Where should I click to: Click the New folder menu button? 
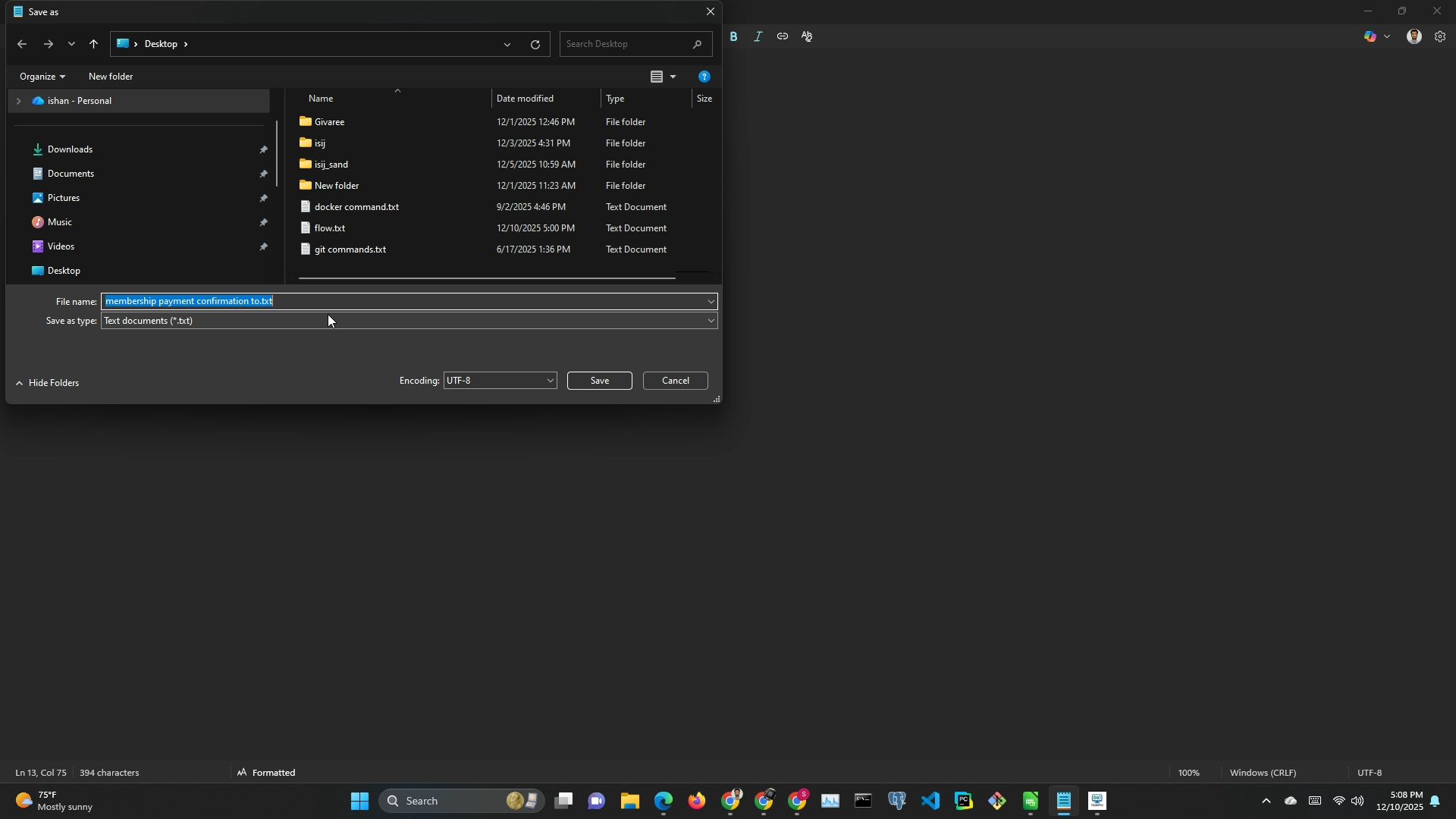pyautogui.click(x=111, y=77)
